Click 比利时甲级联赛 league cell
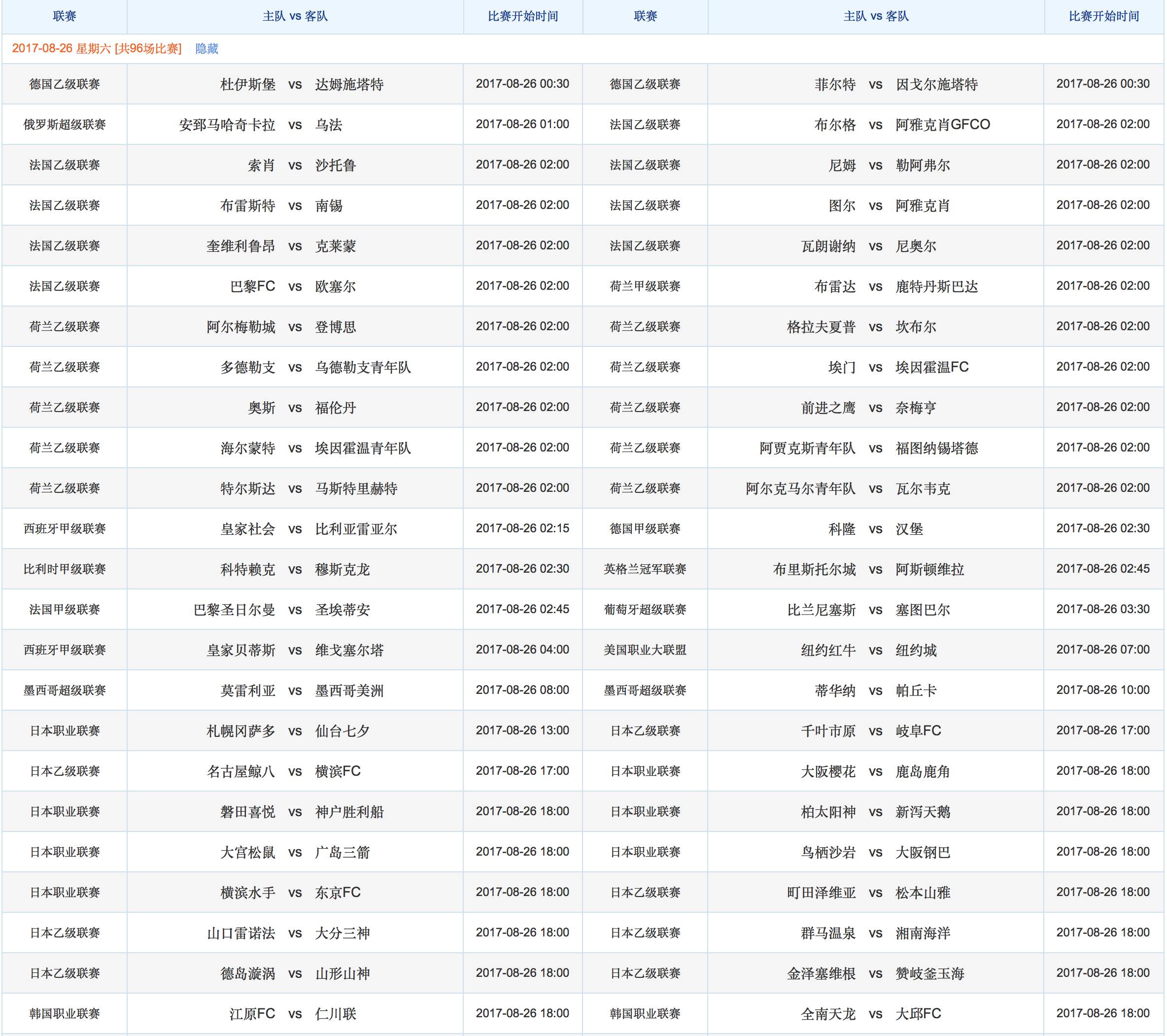 65,569
